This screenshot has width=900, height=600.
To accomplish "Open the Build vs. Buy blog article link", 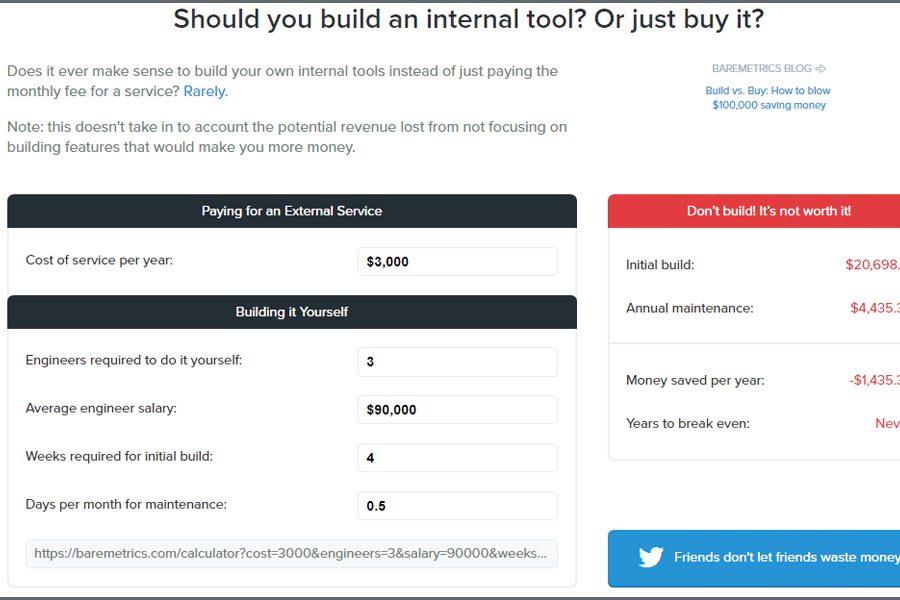I will coord(768,98).
